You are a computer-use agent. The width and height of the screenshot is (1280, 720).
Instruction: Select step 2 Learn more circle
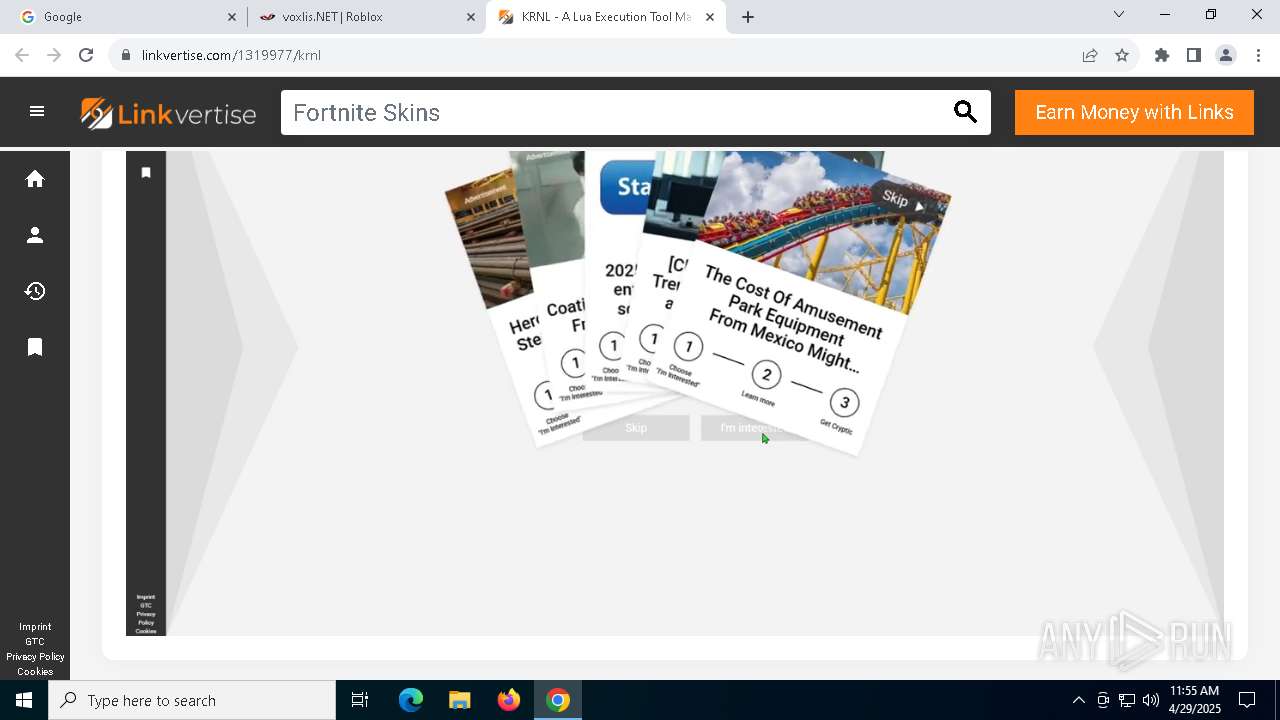pyautogui.click(x=766, y=375)
